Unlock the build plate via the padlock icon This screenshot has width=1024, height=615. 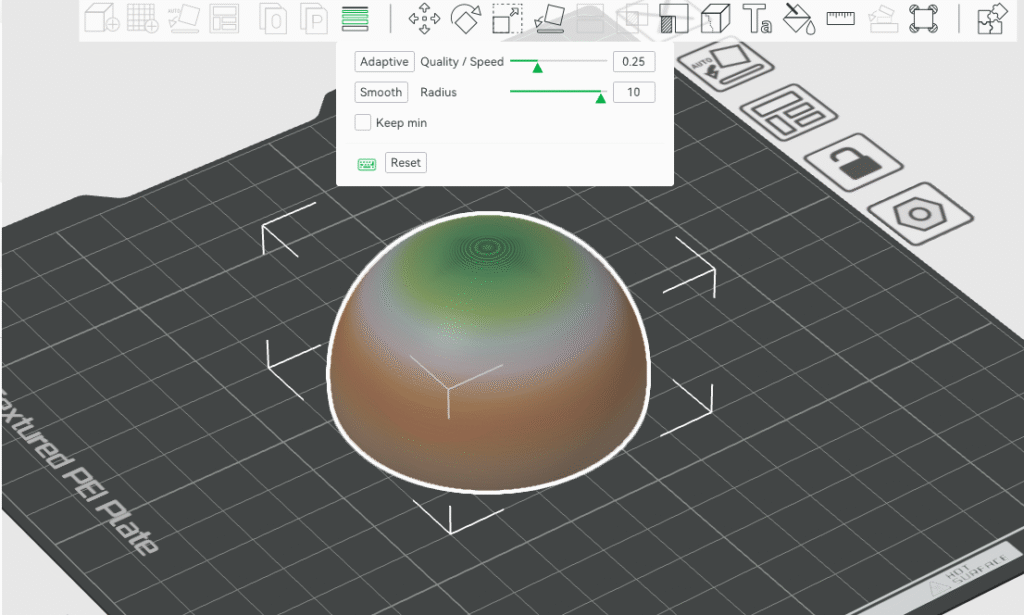855,163
